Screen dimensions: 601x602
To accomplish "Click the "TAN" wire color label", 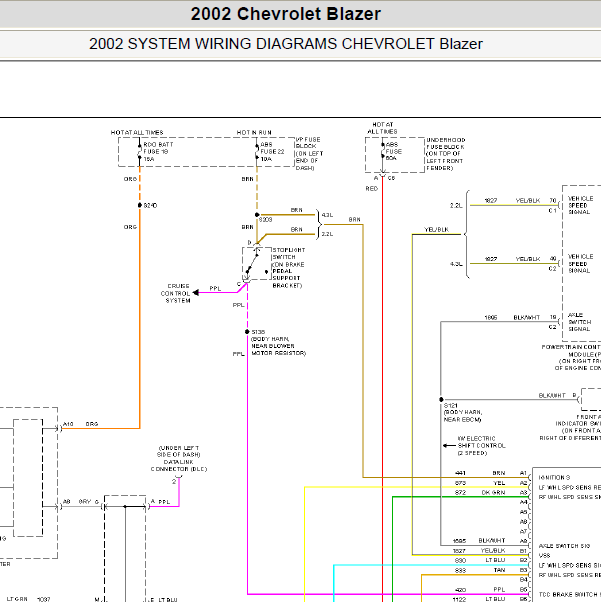I will tap(500, 570).
